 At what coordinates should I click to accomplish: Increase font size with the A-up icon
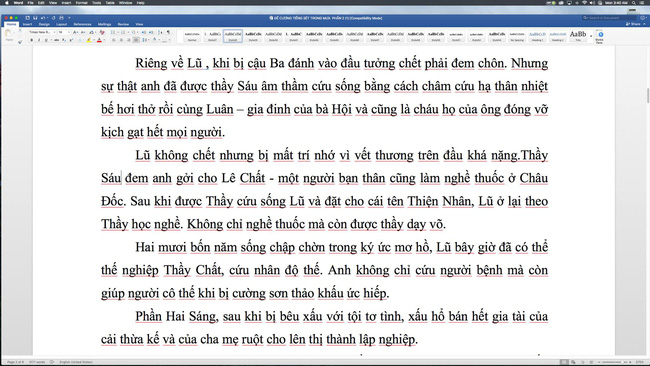tap(75, 32)
